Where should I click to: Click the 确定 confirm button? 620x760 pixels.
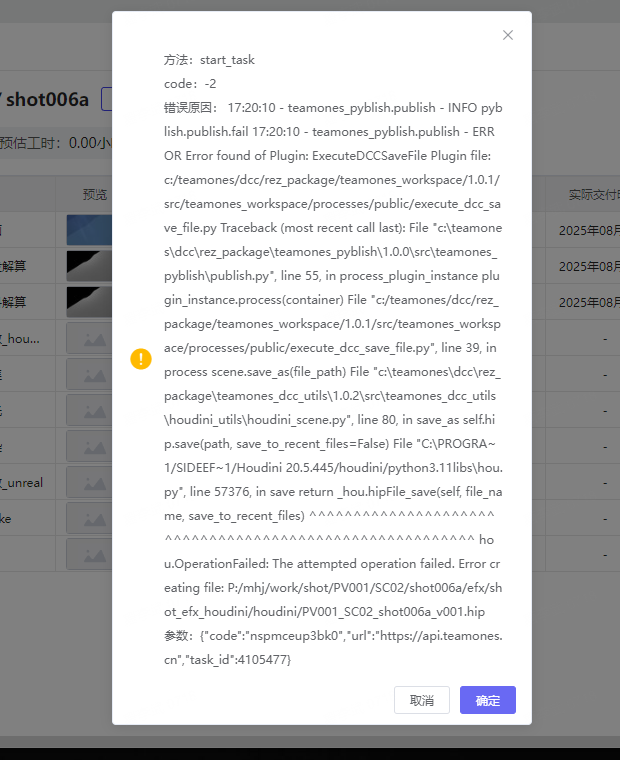pos(488,700)
